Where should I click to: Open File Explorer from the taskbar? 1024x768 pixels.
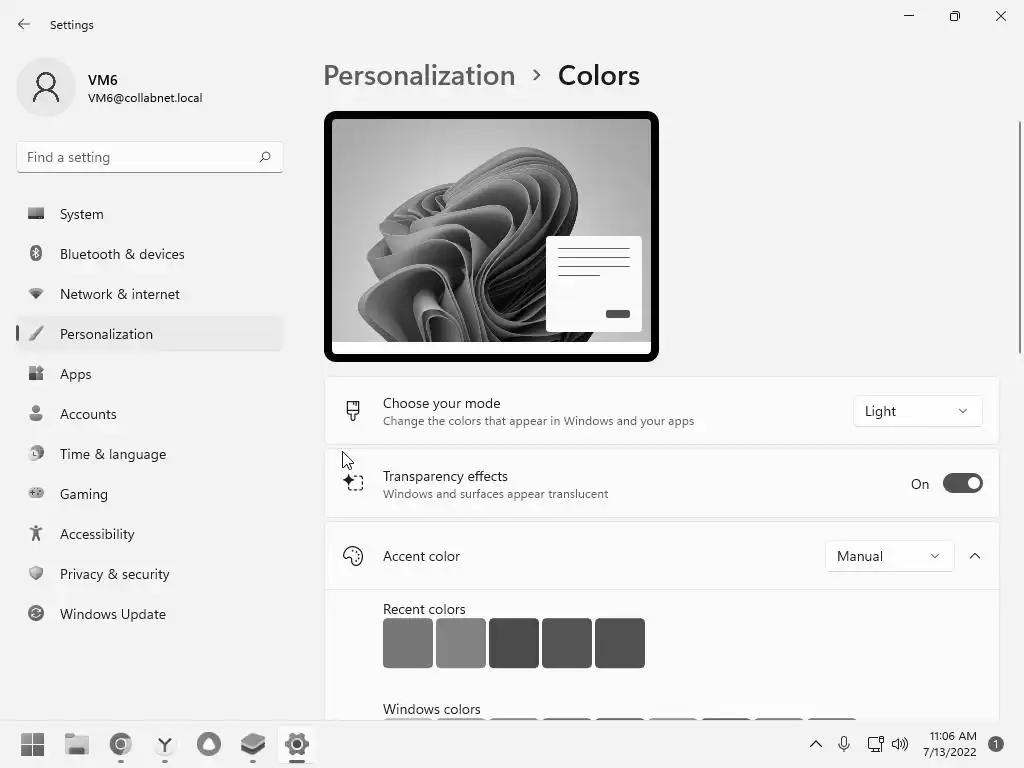(x=76, y=744)
